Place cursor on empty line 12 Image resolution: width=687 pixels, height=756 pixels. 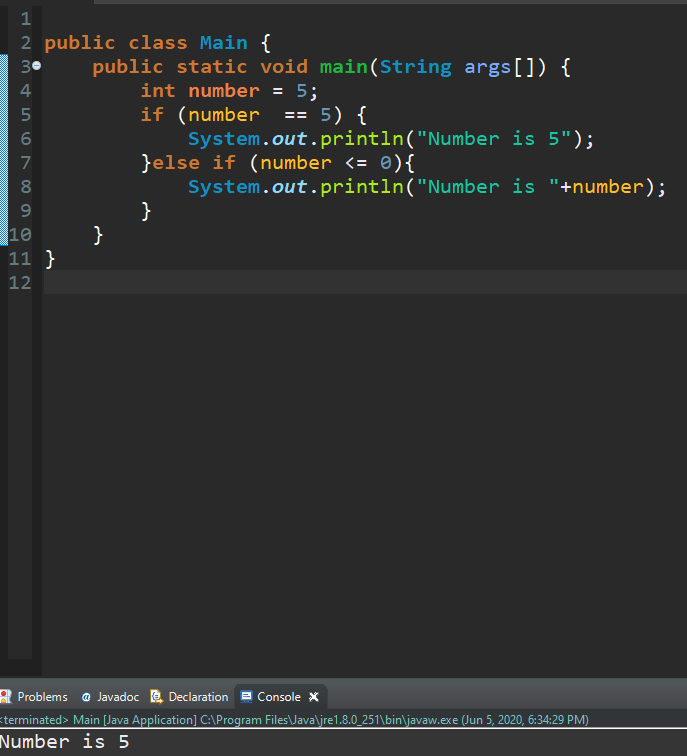(x=300, y=283)
